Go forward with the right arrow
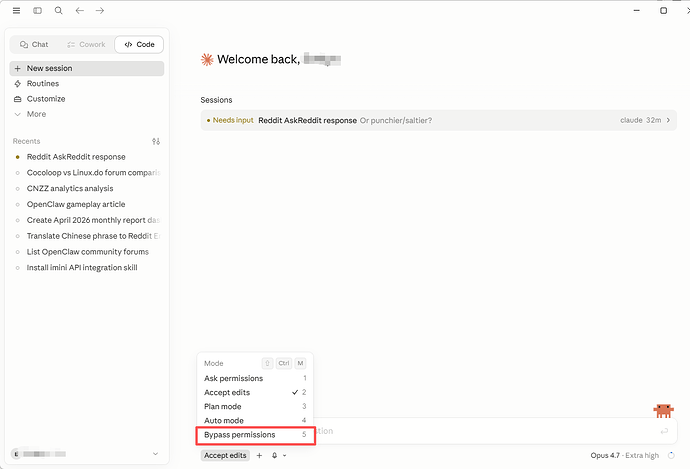 pos(100,11)
